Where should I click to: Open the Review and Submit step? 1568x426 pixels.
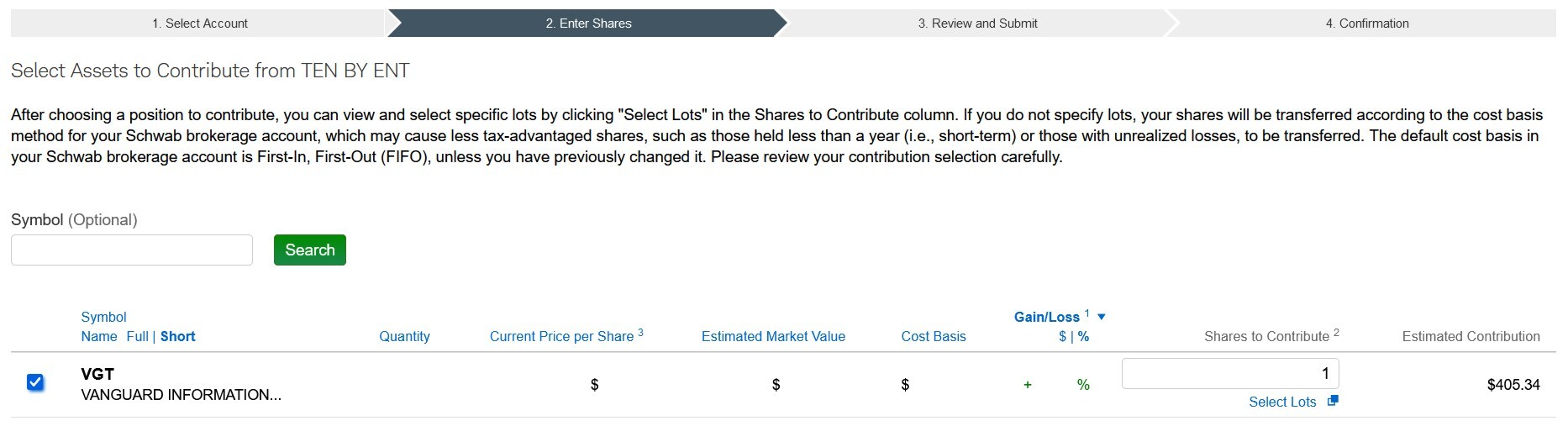coord(977,24)
